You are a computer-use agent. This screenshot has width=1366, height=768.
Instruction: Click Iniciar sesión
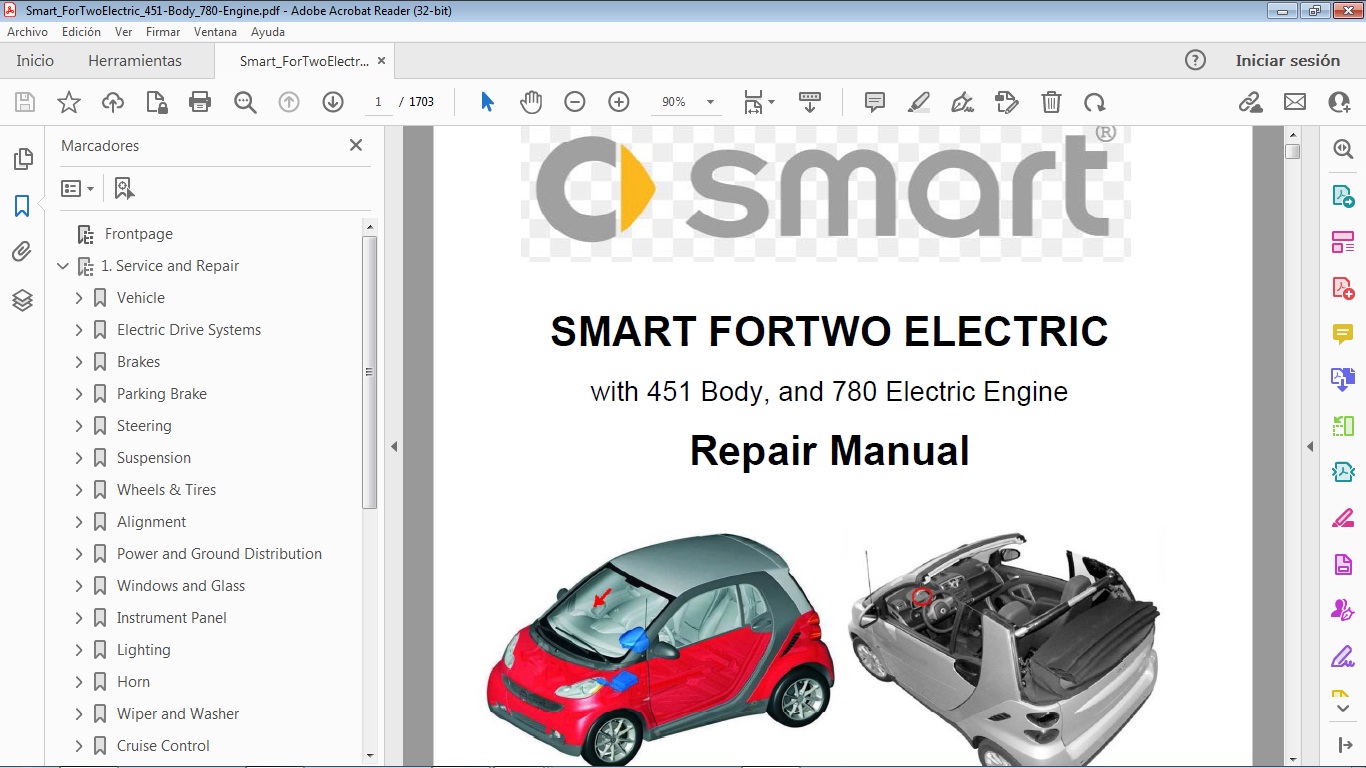(x=1288, y=60)
